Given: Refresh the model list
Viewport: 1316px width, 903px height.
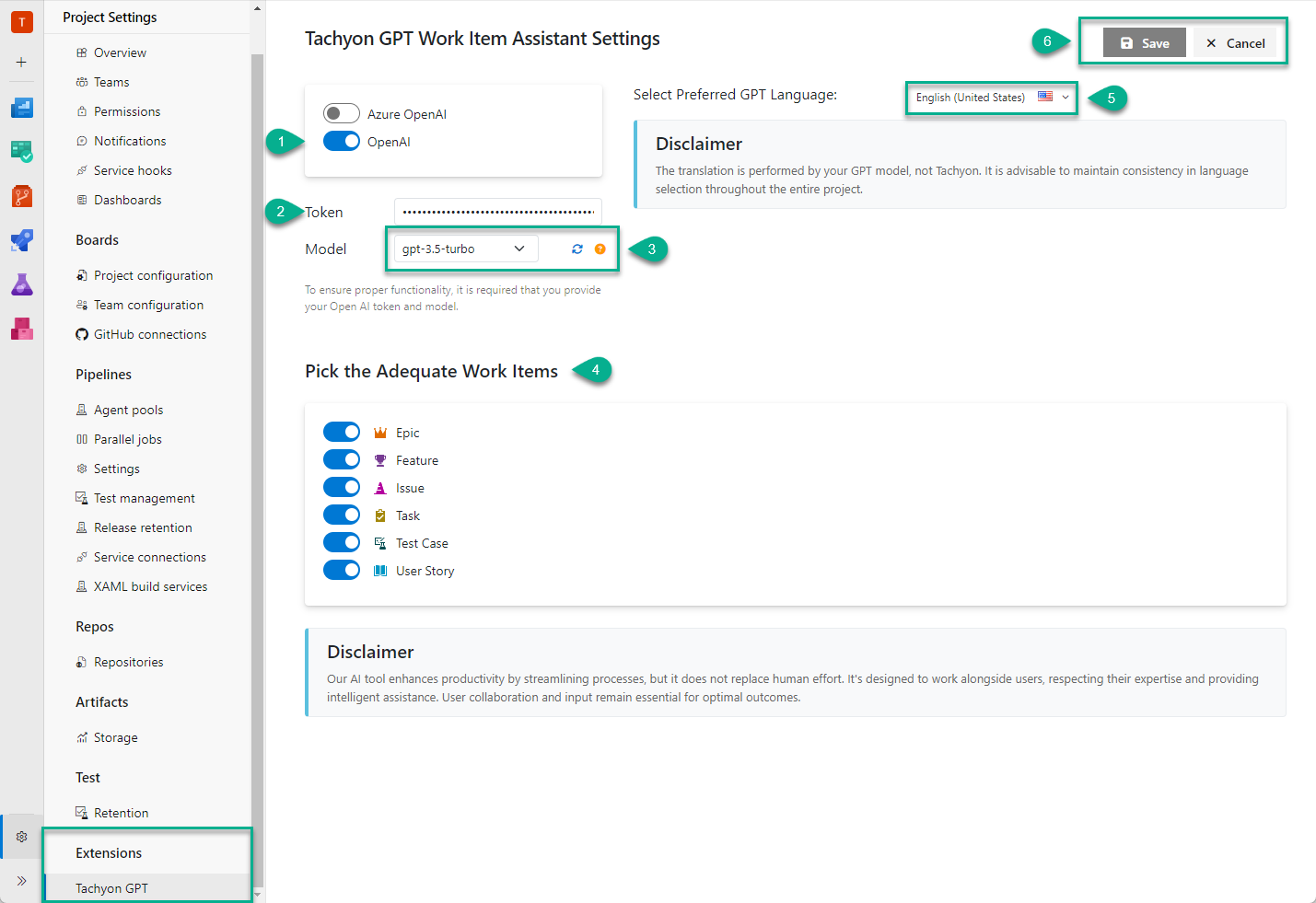Looking at the screenshot, I should (576, 249).
